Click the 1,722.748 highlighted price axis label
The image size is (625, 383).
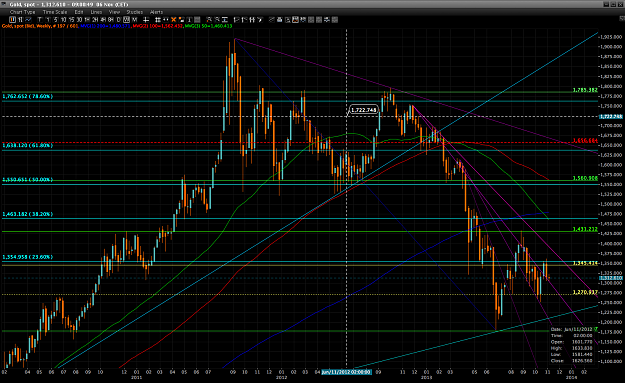(611, 116)
